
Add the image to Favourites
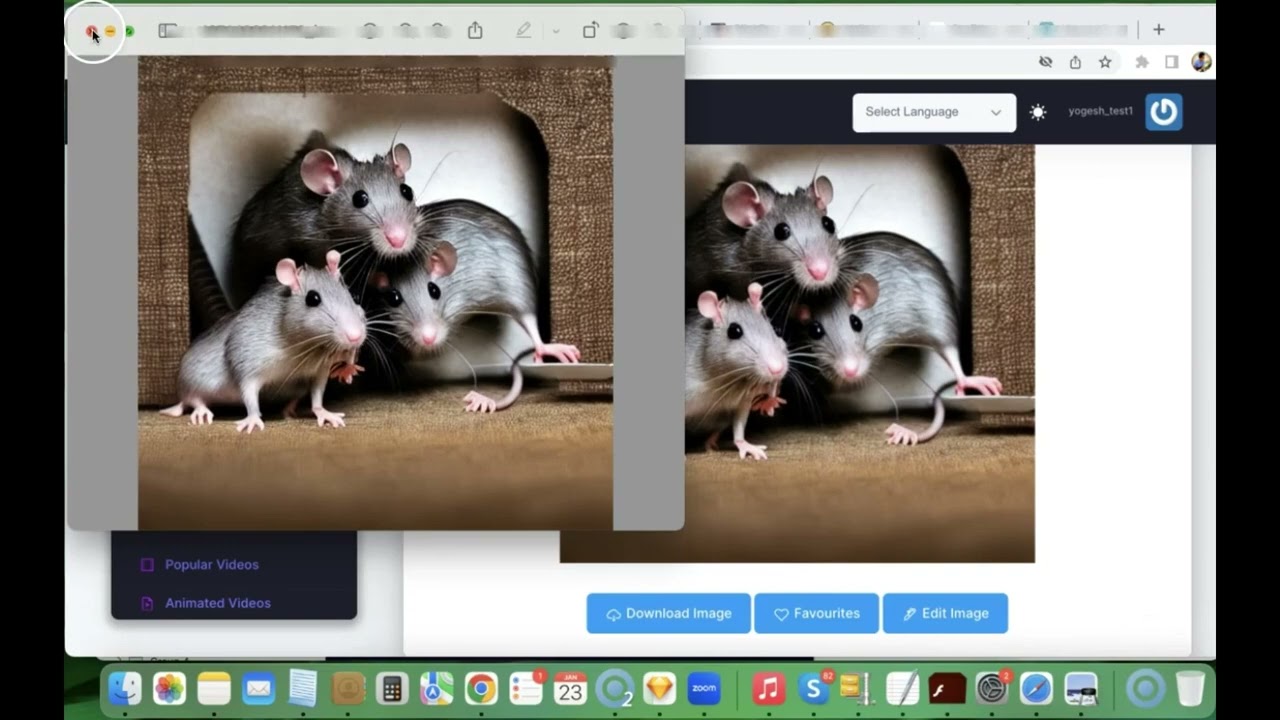pos(816,613)
